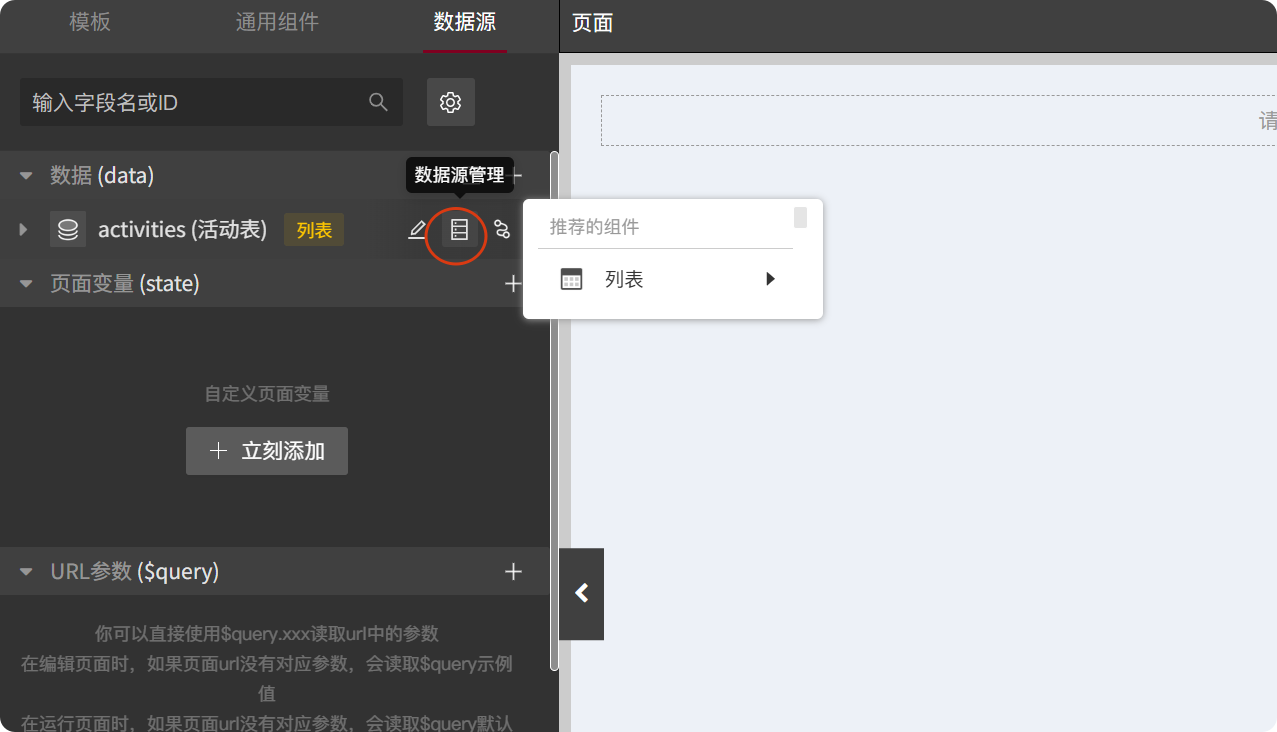Click the database icon next to activities
This screenshot has width=1277, height=732.
(x=68, y=229)
